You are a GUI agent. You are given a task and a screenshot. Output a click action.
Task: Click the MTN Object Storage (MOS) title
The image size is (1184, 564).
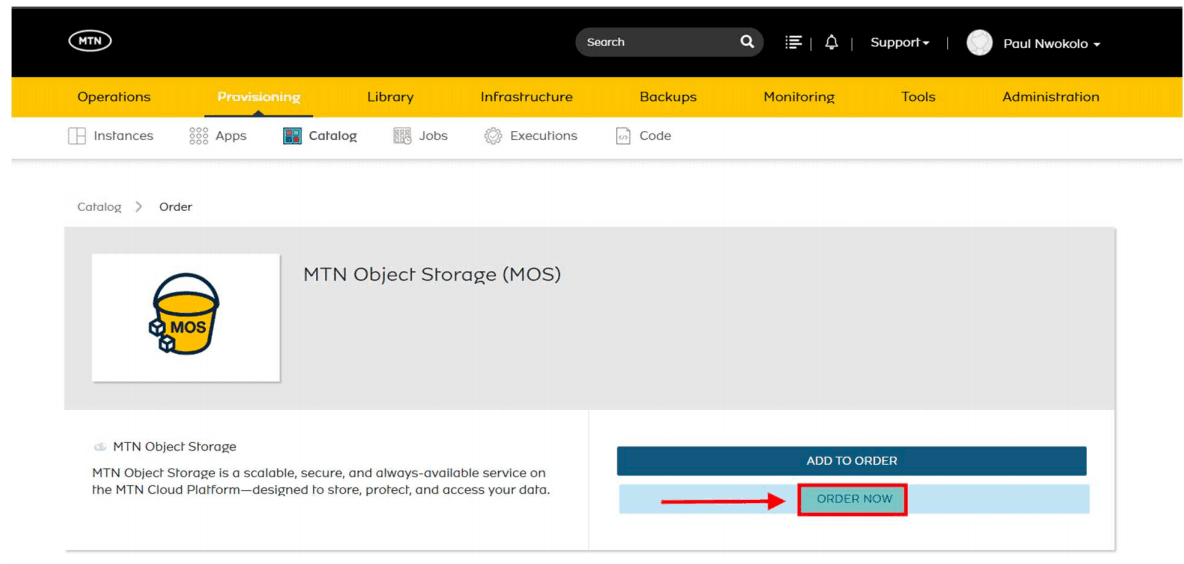point(432,275)
